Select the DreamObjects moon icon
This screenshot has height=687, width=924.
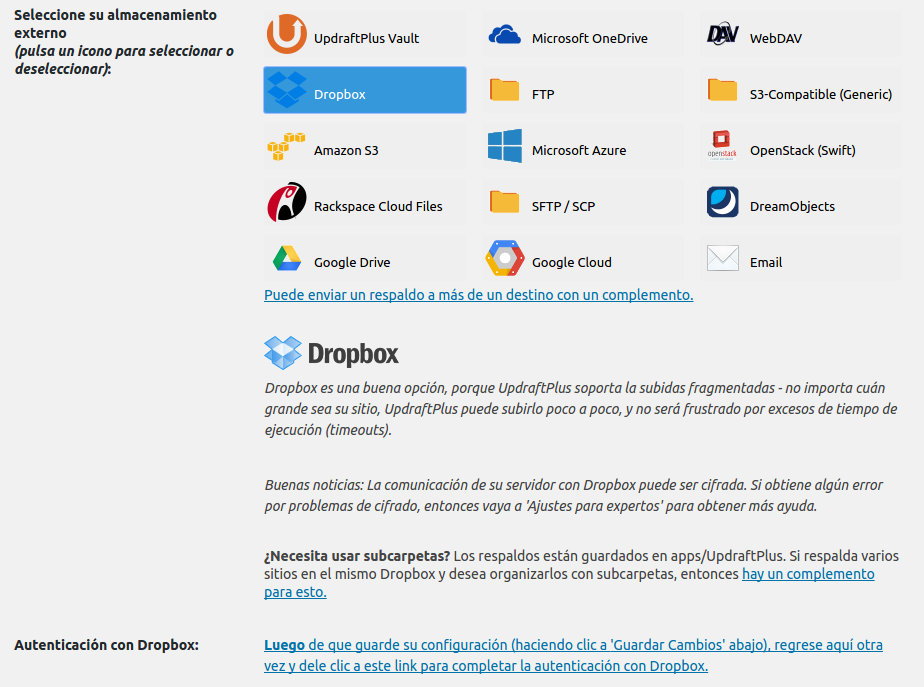pos(722,202)
